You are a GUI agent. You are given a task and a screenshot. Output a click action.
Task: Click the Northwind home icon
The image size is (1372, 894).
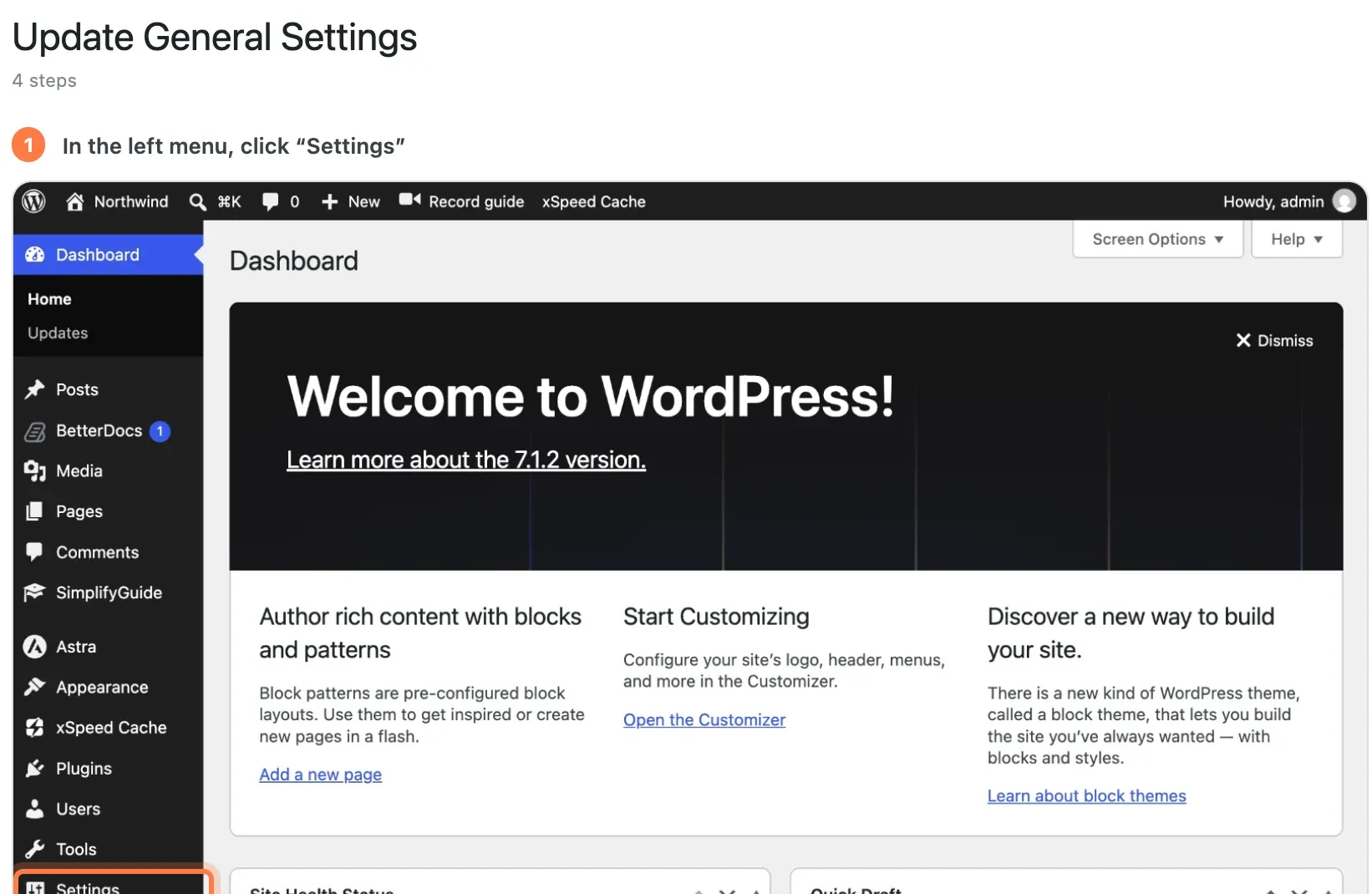click(75, 201)
